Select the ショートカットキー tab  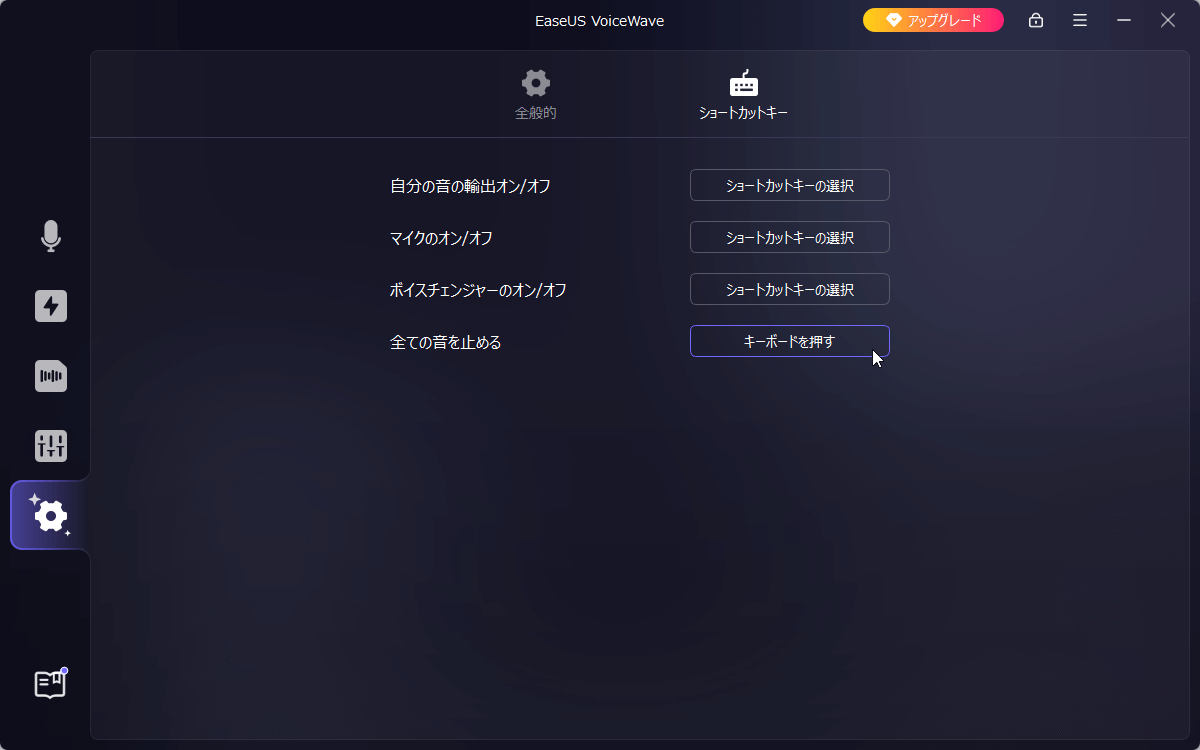[743, 96]
